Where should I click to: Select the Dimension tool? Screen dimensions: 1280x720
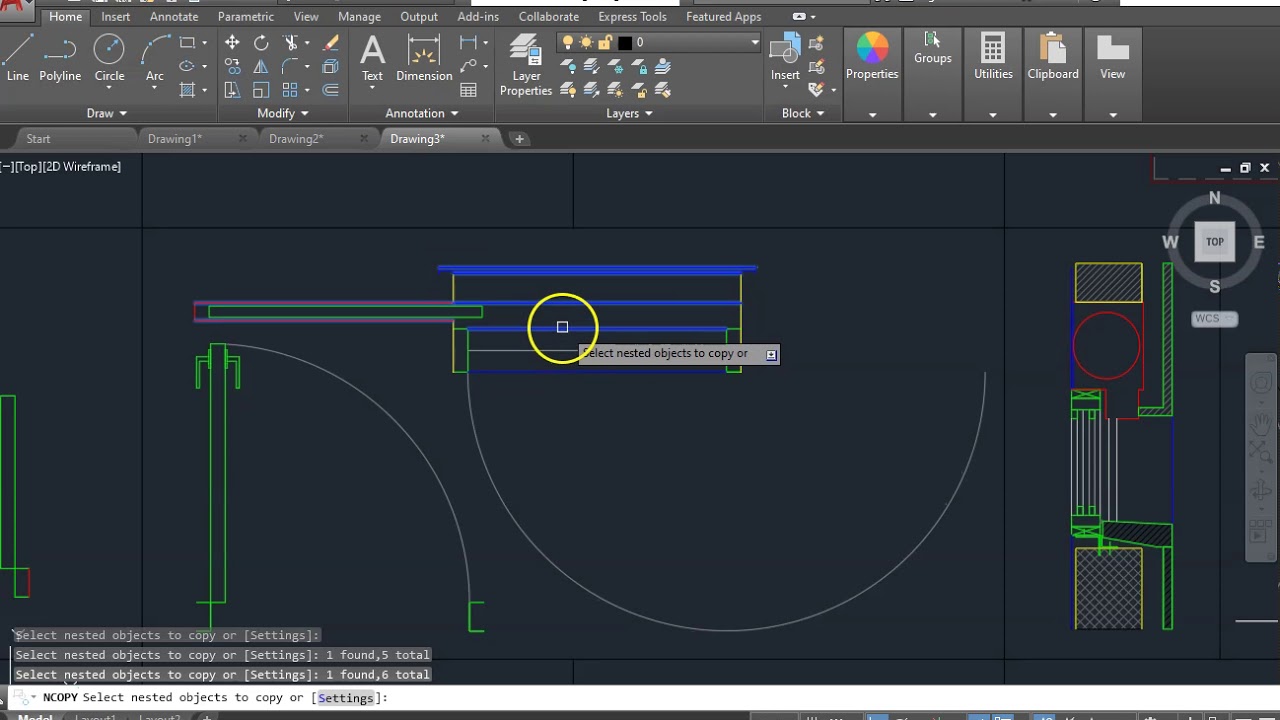coord(424,58)
